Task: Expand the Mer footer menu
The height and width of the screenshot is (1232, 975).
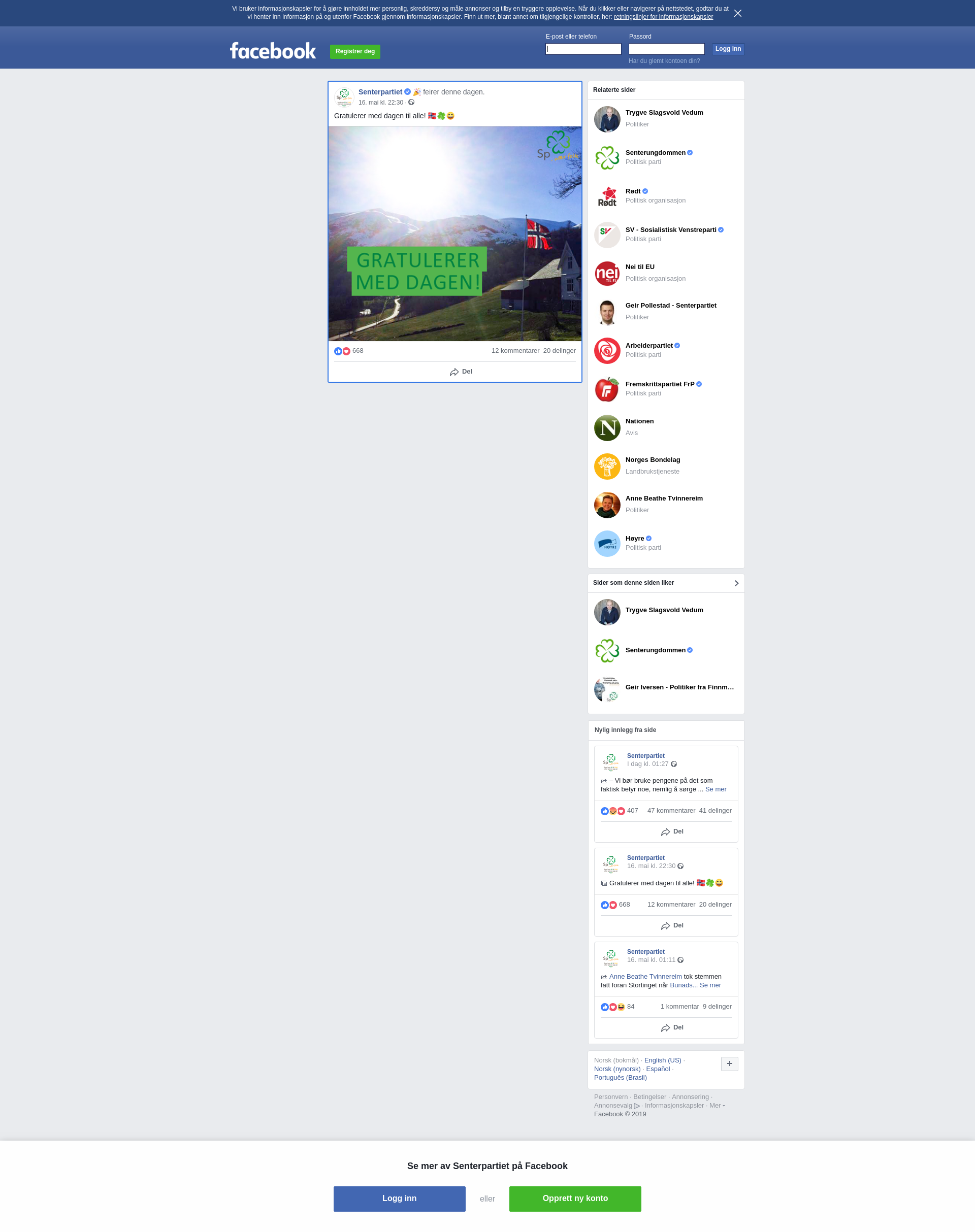Action: pos(717,1105)
